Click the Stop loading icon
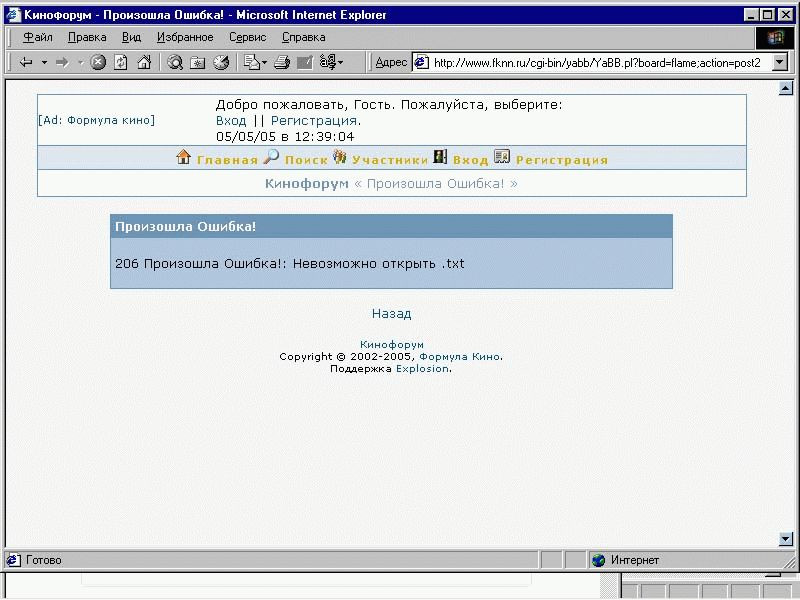 click(98, 63)
